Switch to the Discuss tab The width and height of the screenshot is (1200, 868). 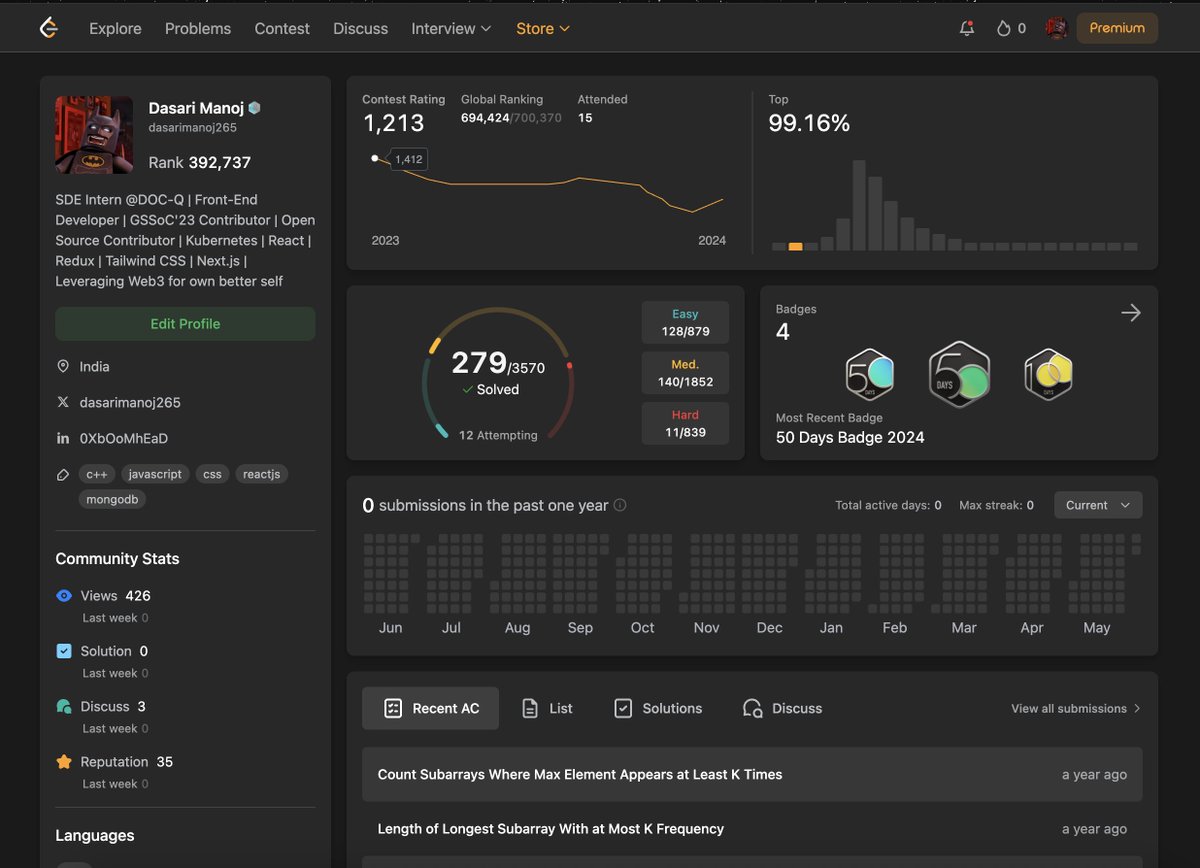pyautogui.click(x=782, y=708)
